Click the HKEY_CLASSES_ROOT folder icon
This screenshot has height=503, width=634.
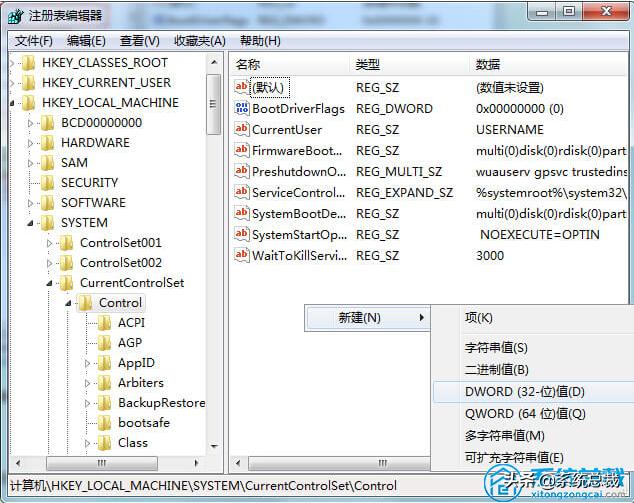pyautogui.click(x=28, y=63)
